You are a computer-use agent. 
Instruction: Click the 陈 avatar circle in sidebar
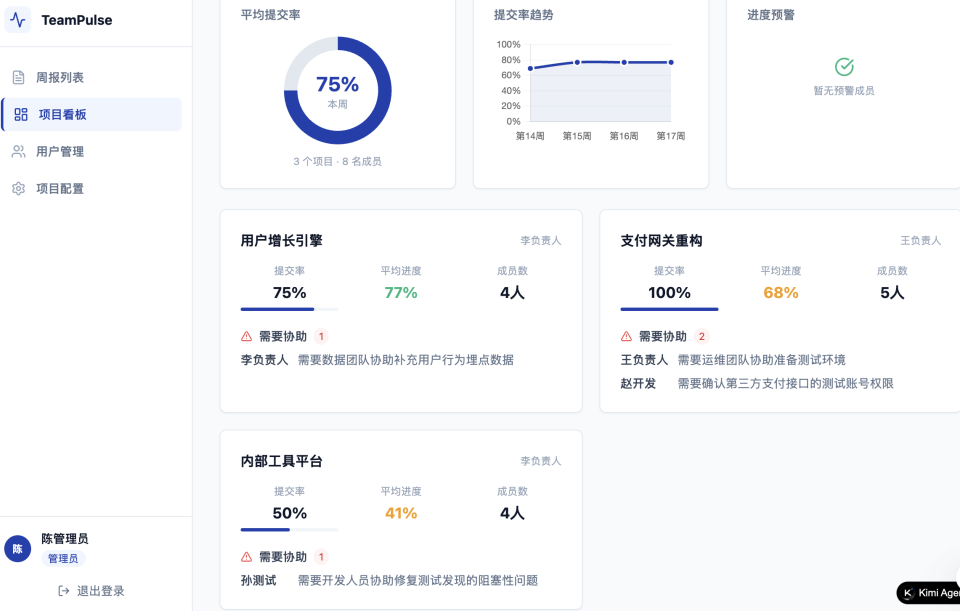tap(16, 547)
